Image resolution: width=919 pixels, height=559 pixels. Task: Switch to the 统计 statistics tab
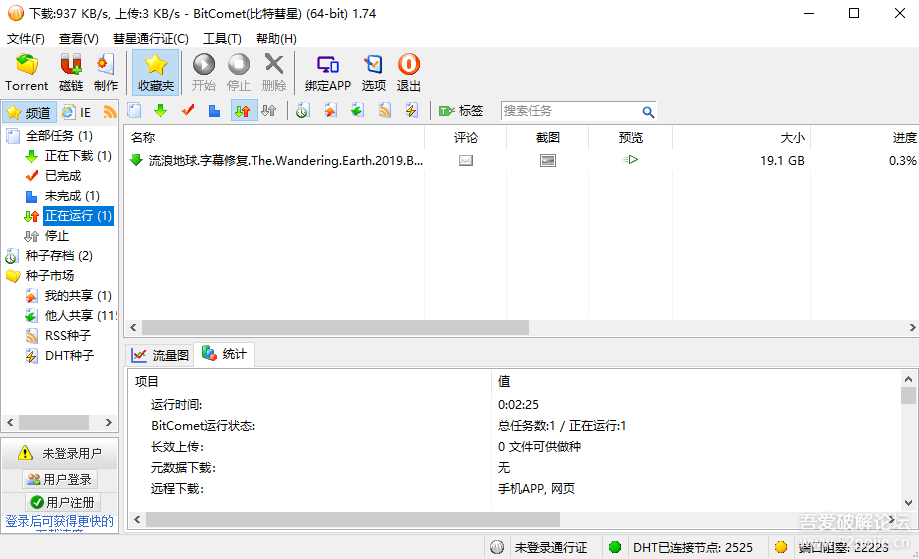(224, 354)
